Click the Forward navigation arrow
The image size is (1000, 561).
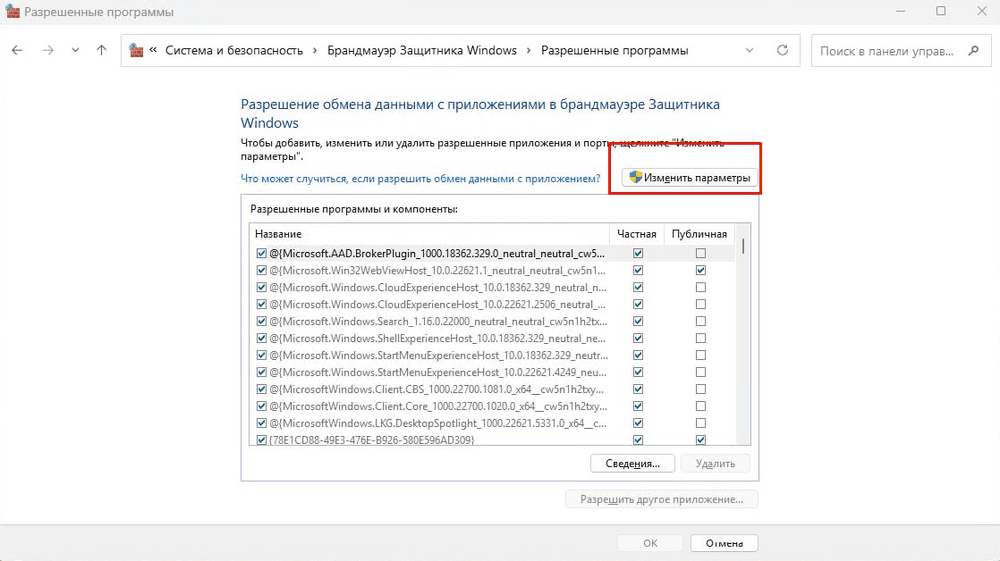46,50
